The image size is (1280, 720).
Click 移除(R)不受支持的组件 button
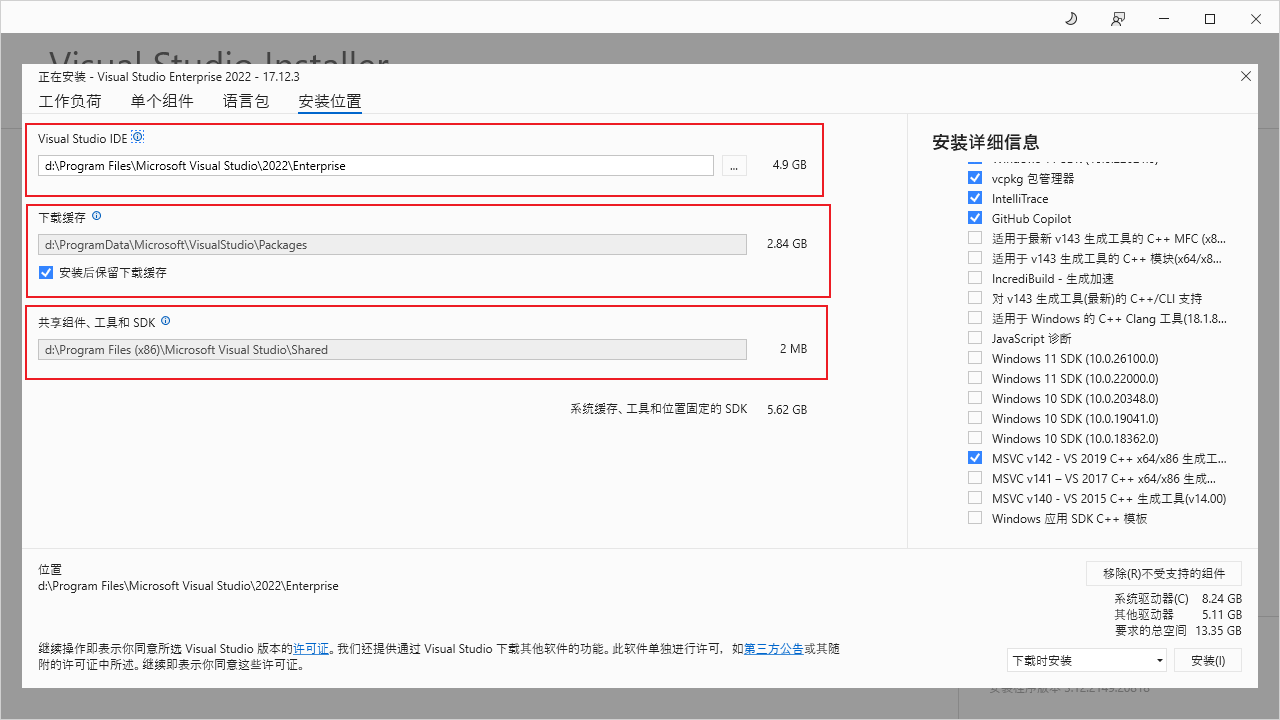click(x=1164, y=573)
